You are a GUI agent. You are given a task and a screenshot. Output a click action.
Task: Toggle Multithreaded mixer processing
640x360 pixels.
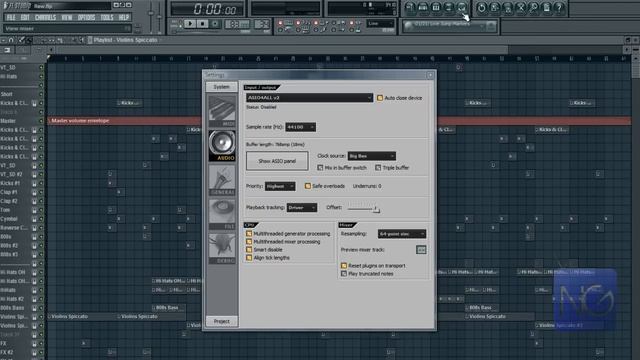click(x=249, y=242)
